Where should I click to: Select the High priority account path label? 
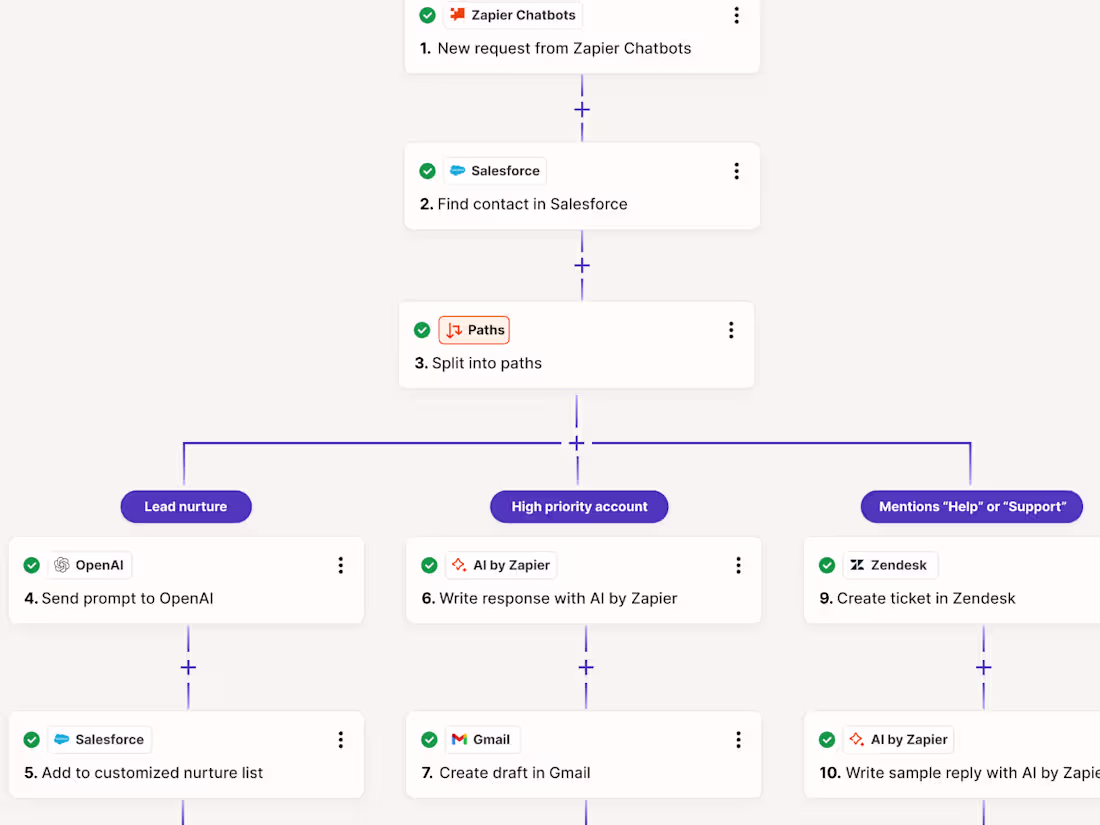coord(579,507)
